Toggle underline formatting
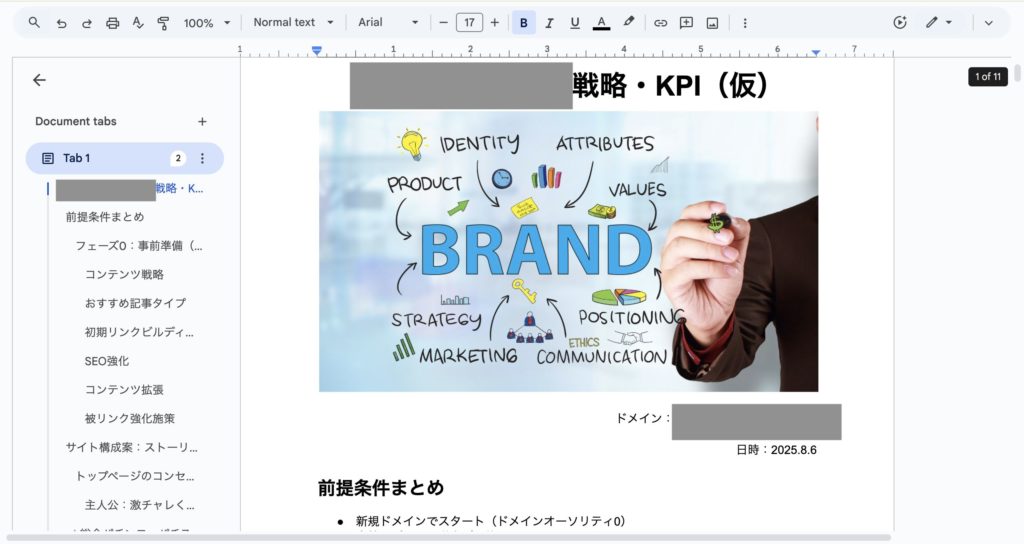The image size is (1024, 544). (x=575, y=22)
